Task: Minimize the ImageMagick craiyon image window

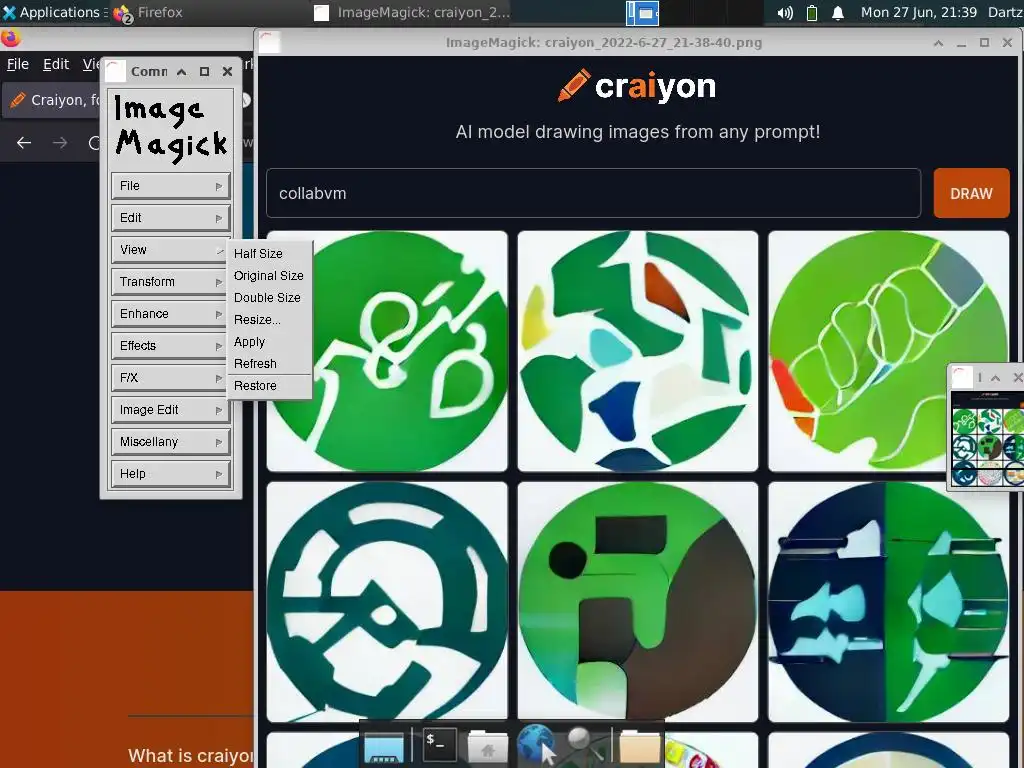Action: 961,43
